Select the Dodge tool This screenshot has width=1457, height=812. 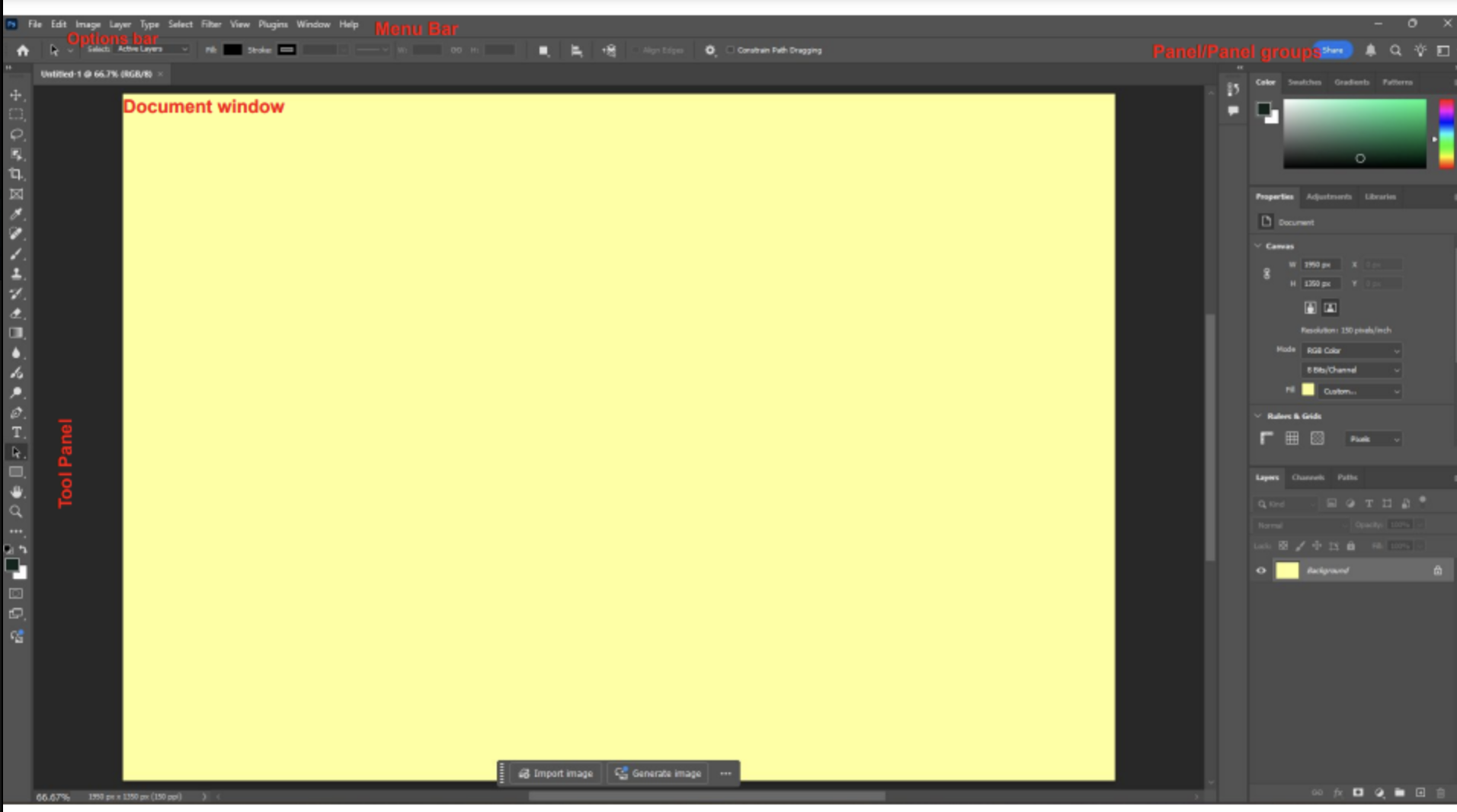[16, 393]
